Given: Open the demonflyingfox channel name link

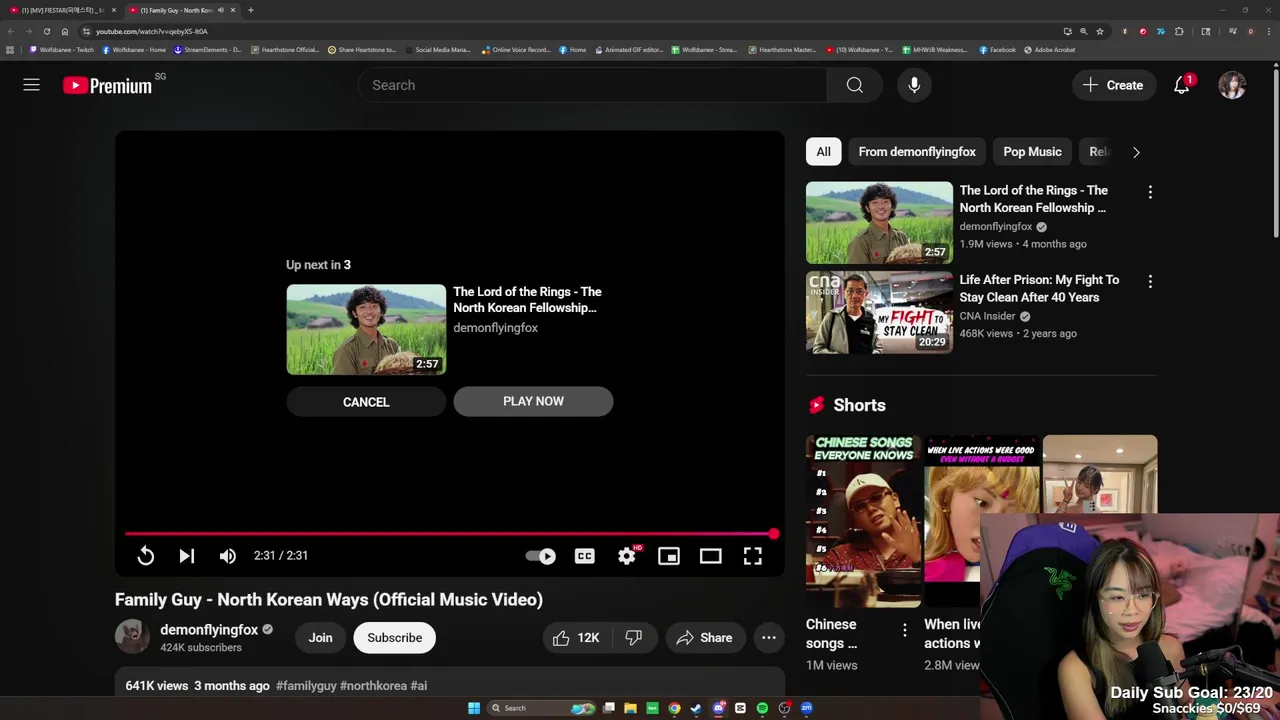Looking at the screenshot, I should coord(209,630).
